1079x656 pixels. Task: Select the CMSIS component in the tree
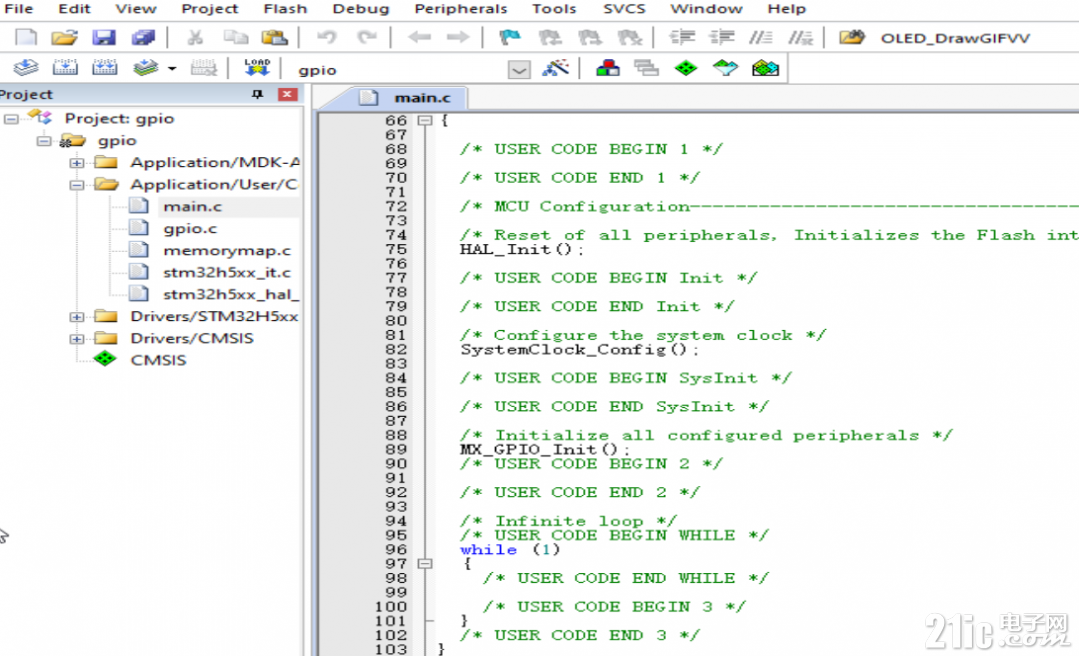coord(158,361)
